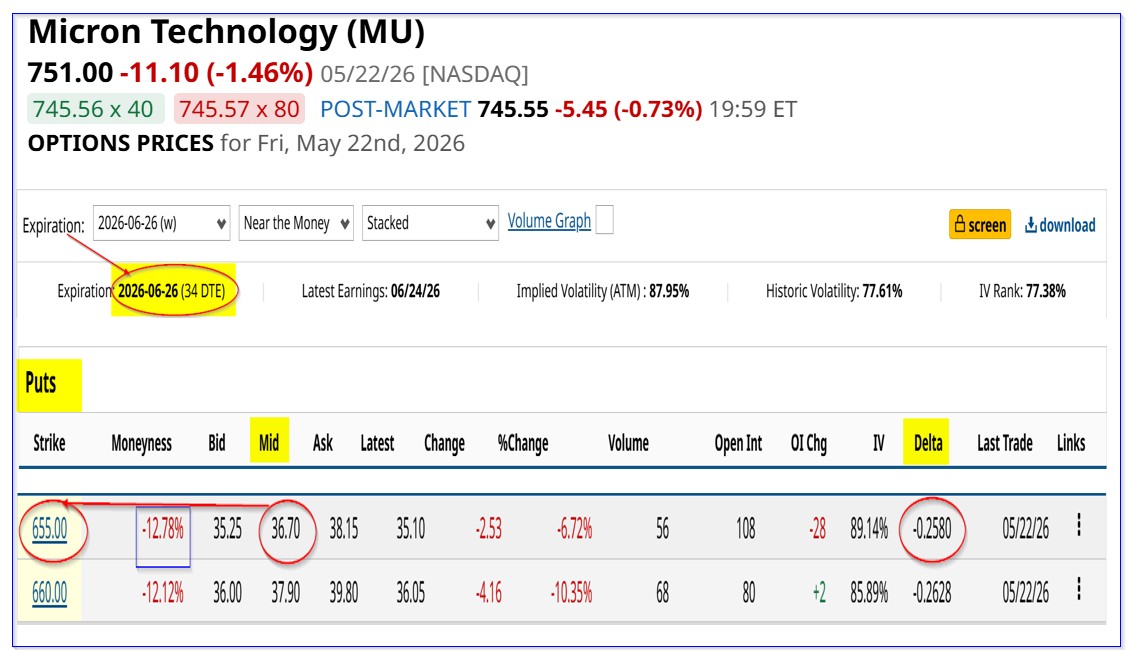
Task: Click Implied Volatility (ATM) 87.95%
Action: click(602, 291)
